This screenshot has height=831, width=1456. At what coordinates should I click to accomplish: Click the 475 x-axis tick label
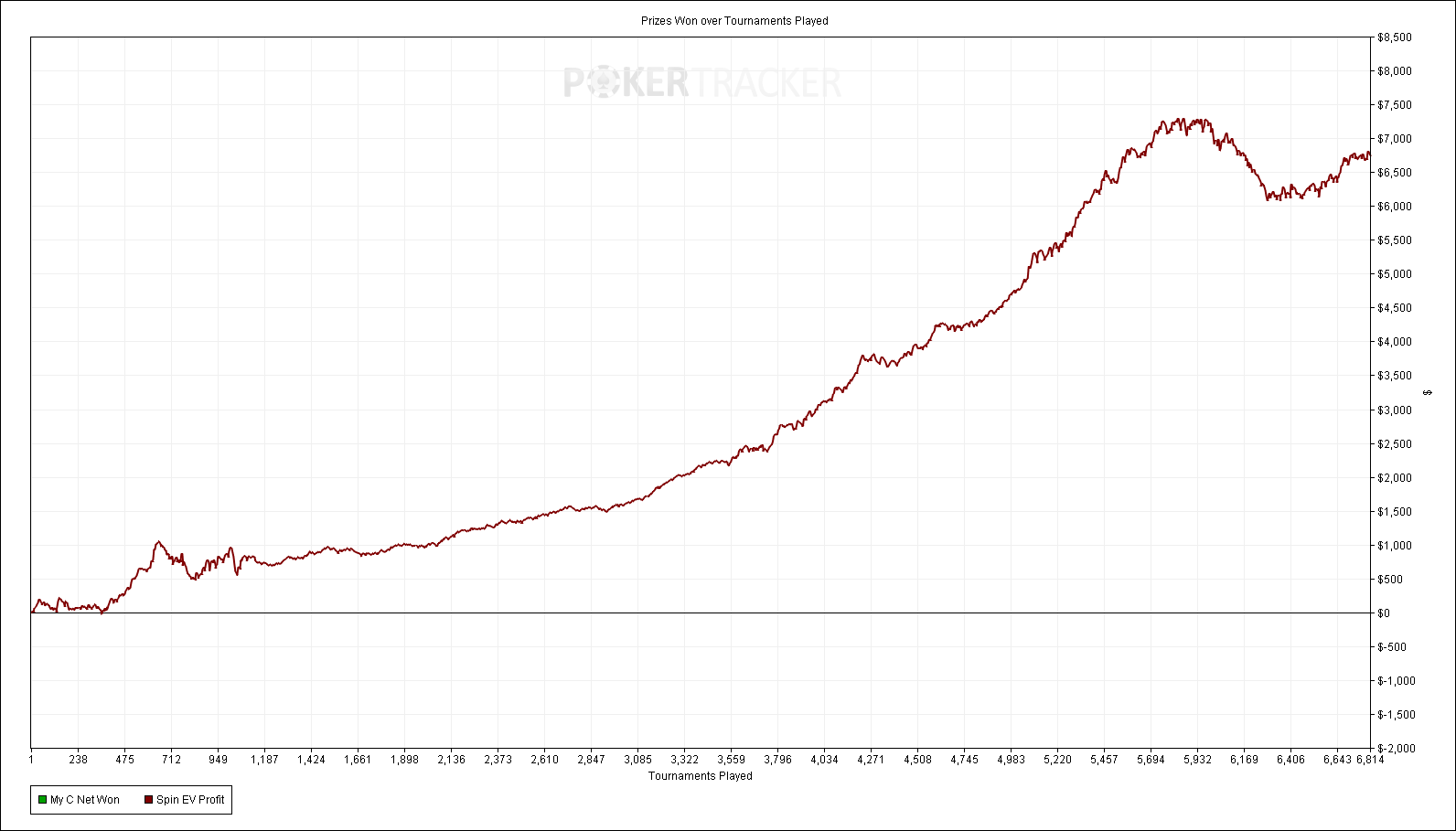click(124, 760)
